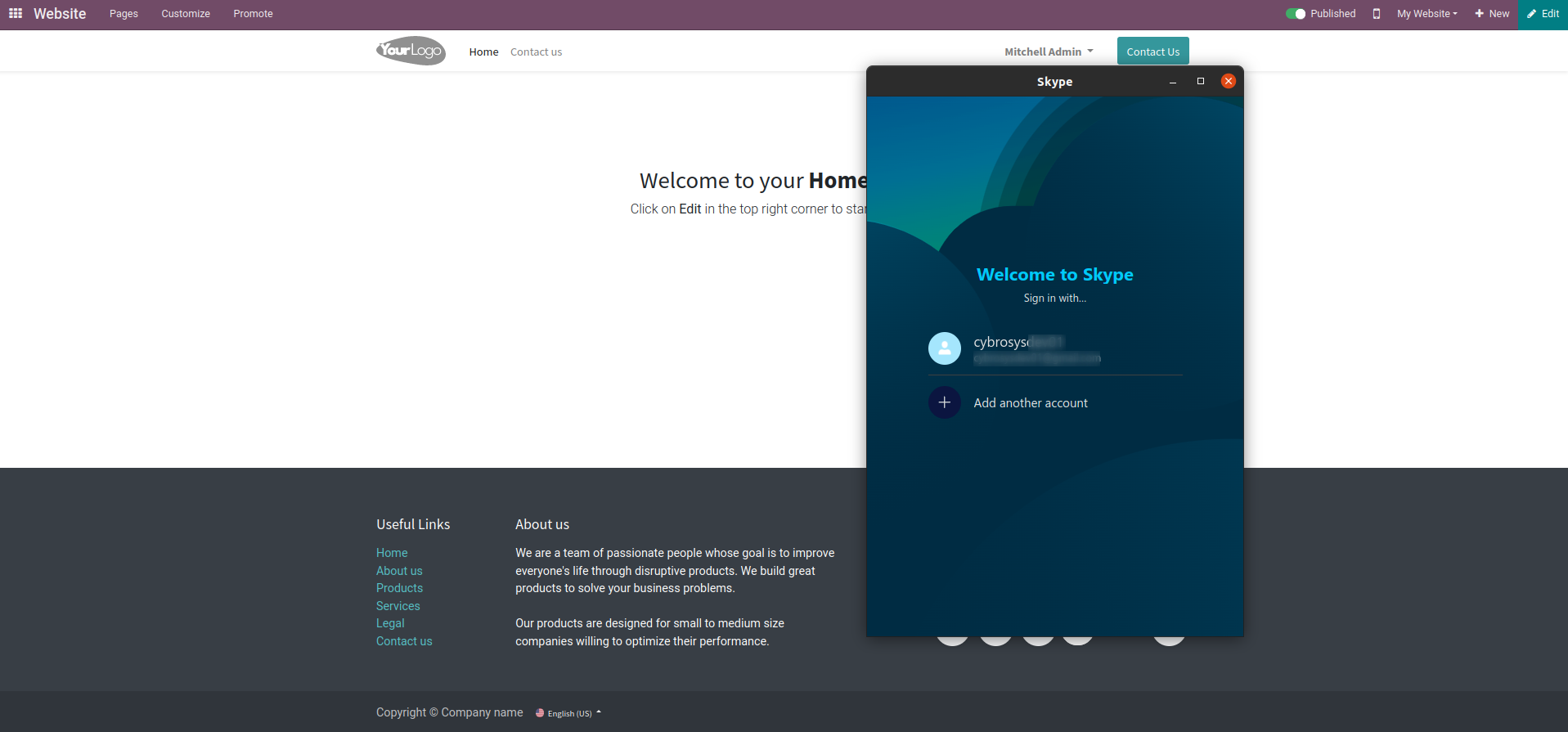1568x732 pixels.
Task: Go to Home in the site navigation bar
Action: tap(483, 52)
